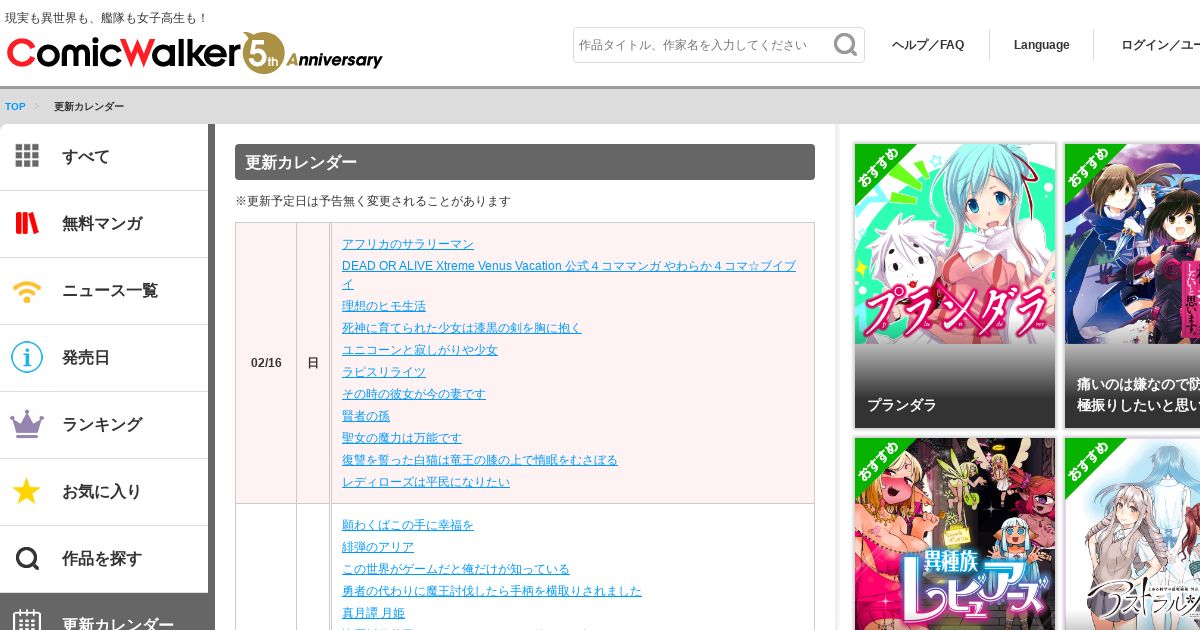Screen dimensions: 1200x630
Task: Open the white-haired girl manga thumbnail
Action: pos(1132,534)
